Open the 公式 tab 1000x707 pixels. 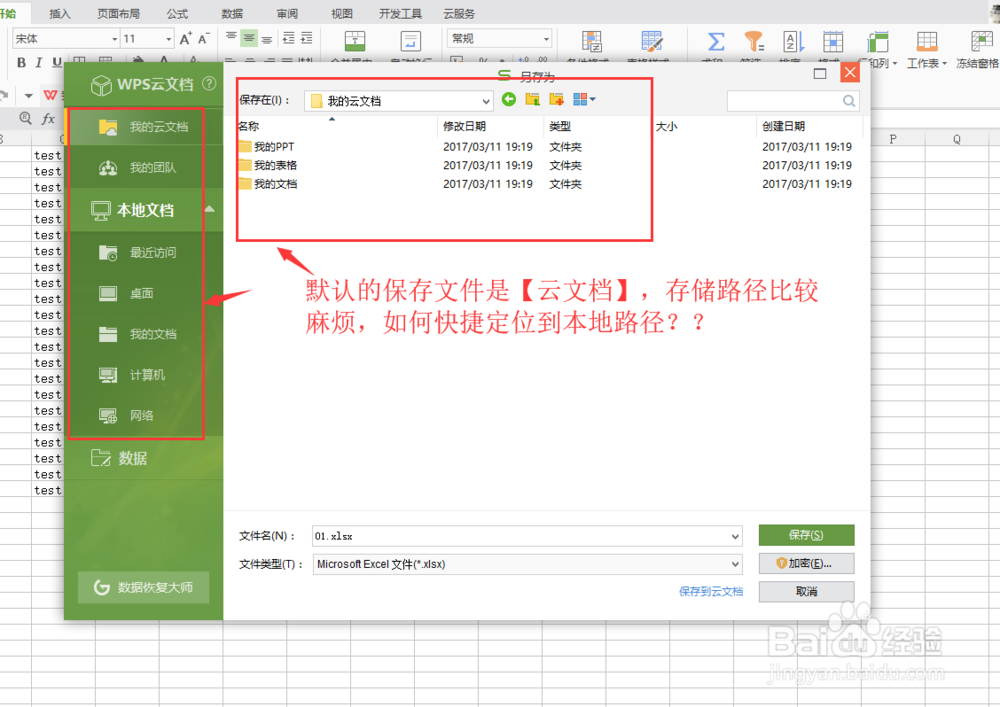[177, 13]
